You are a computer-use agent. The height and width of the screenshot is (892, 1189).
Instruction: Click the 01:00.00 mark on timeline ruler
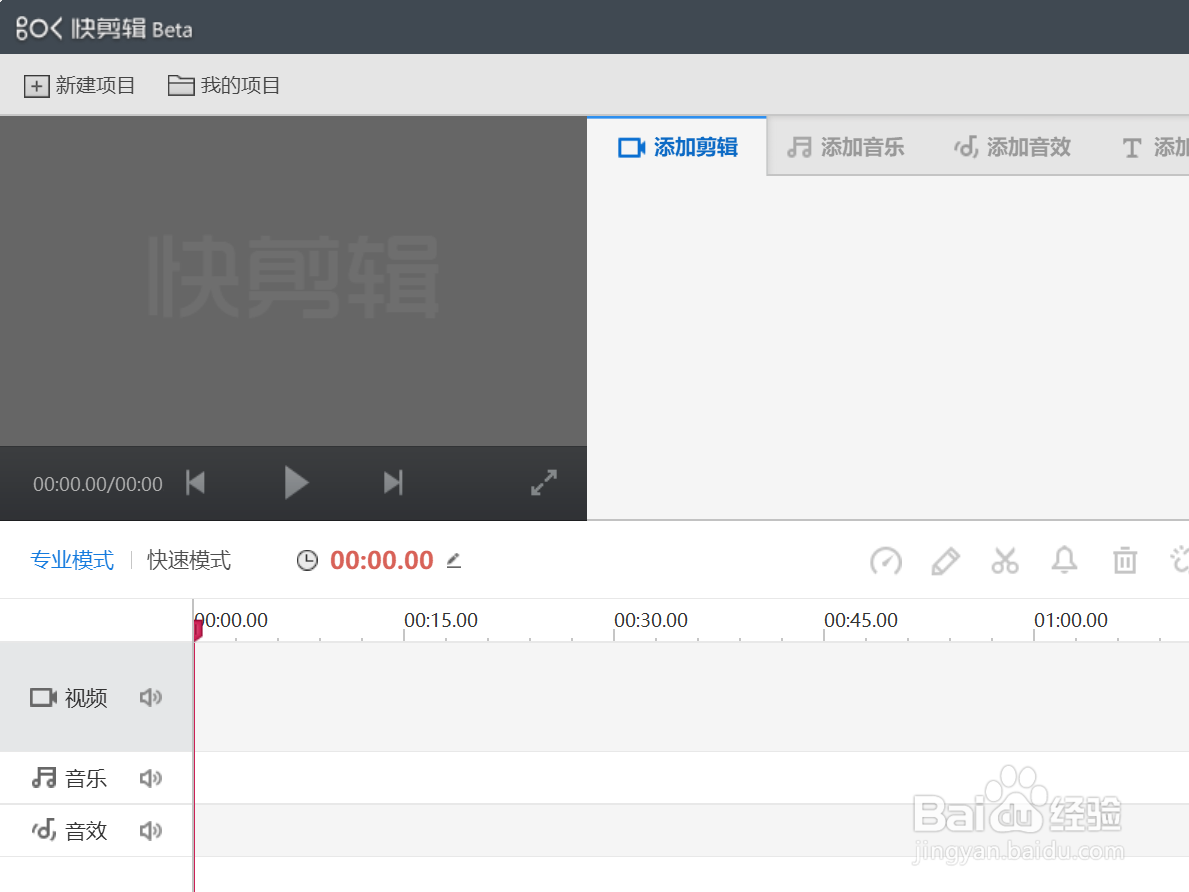1071,620
